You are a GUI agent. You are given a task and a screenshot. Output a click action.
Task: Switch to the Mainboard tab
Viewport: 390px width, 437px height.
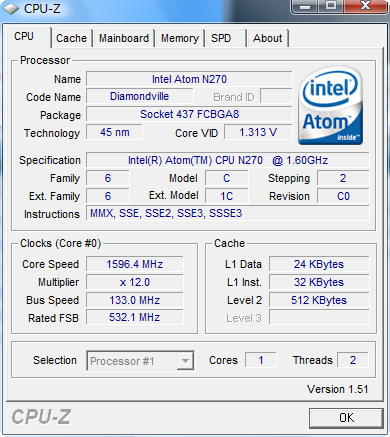click(124, 38)
